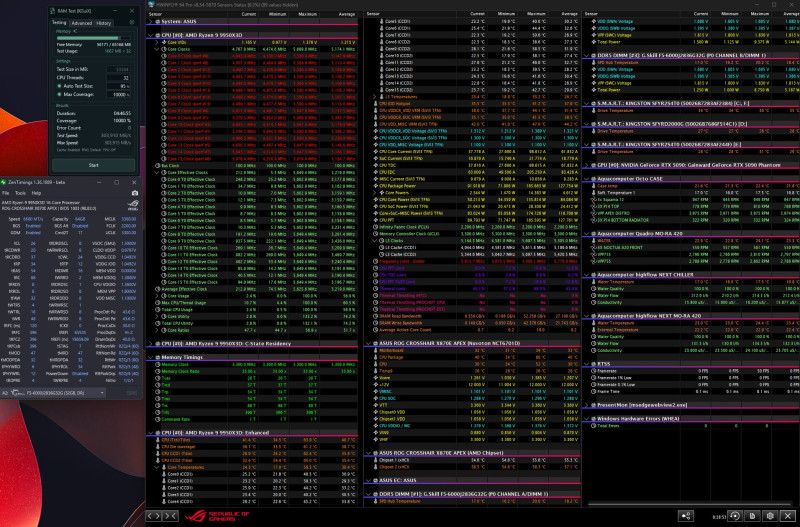This screenshot has height=527, width=800.
Task: Collapse the Aquacomputer Octo CASE group
Action: tap(587, 179)
